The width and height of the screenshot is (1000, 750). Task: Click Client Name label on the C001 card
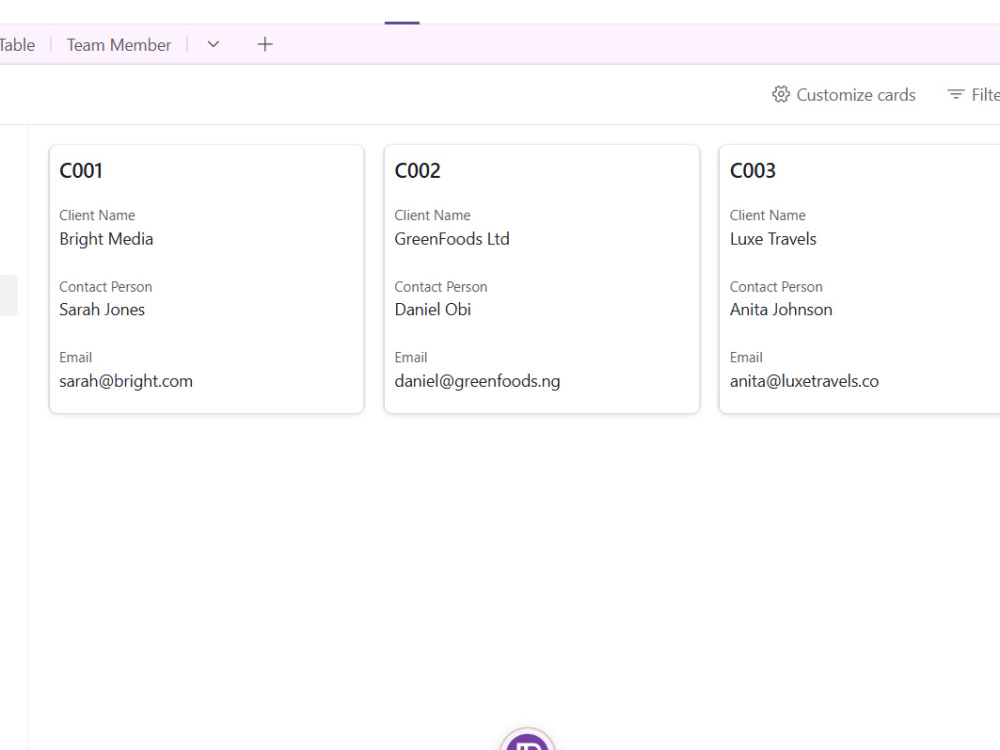point(97,216)
